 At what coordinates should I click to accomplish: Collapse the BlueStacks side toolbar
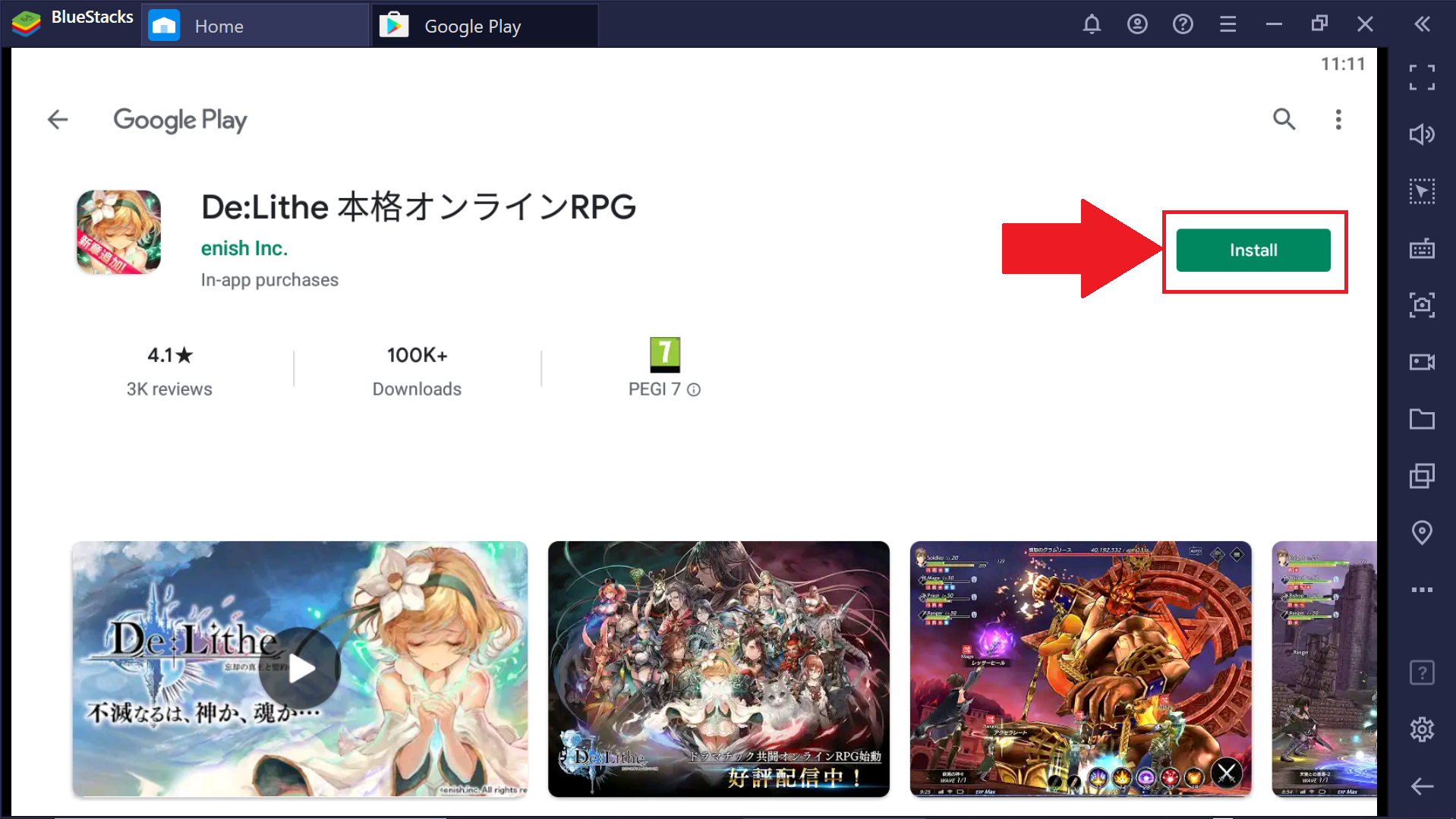pos(1422,24)
